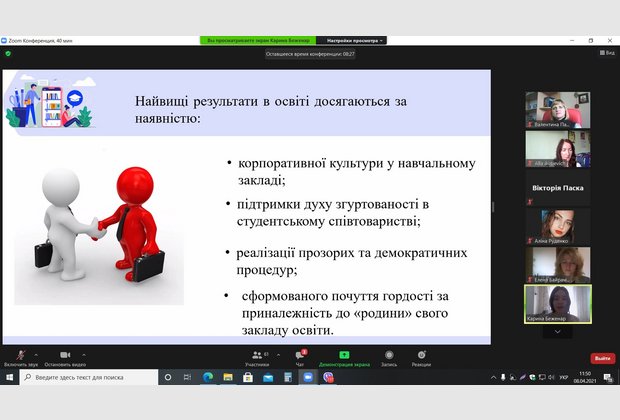This screenshot has height=420, width=620.
Task: Select Аліна Руденко participant video thumbnail
Action: coord(558,227)
